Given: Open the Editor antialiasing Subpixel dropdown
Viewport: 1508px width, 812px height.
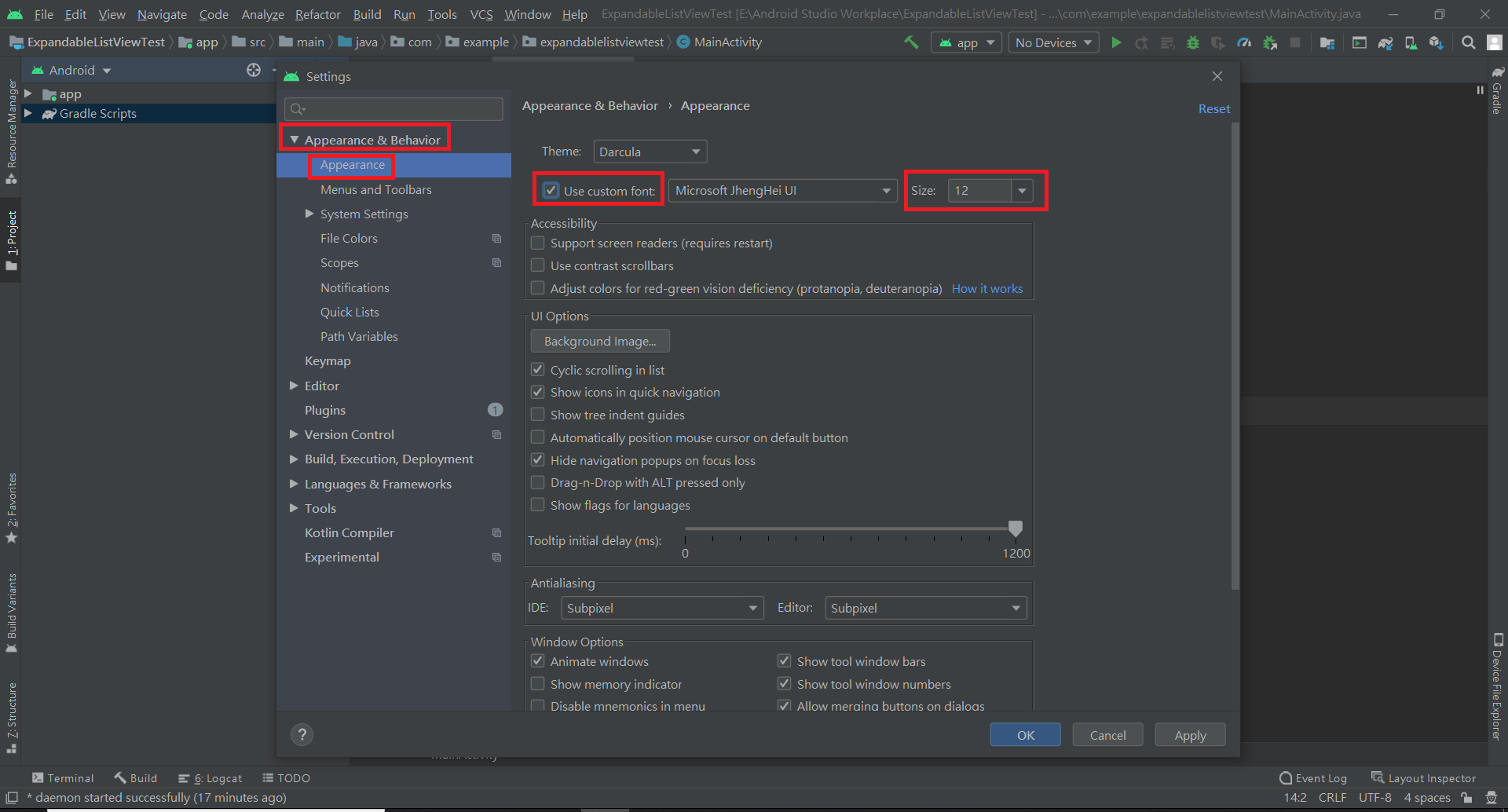Looking at the screenshot, I should [926, 608].
